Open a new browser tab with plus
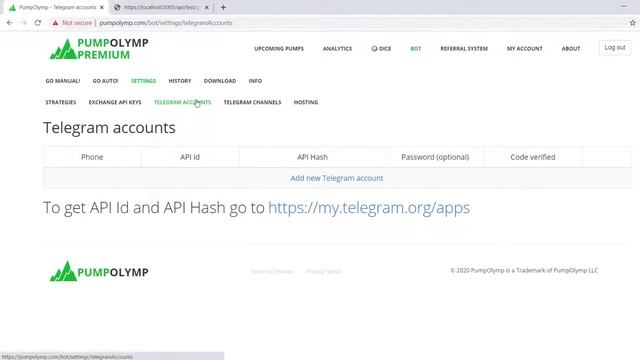Image resolution: width=640 pixels, height=360 pixels. [x=223, y=7]
